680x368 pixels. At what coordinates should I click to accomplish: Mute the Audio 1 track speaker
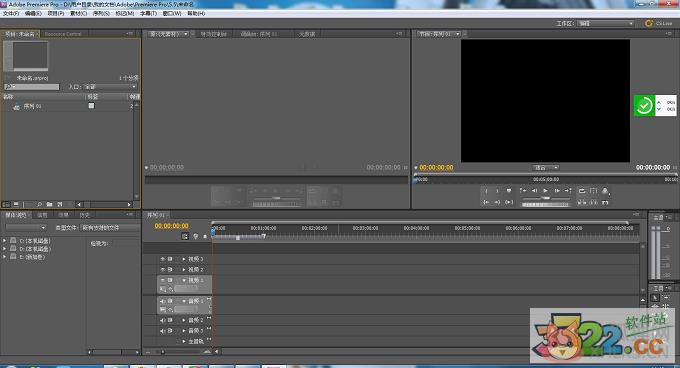point(163,301)
